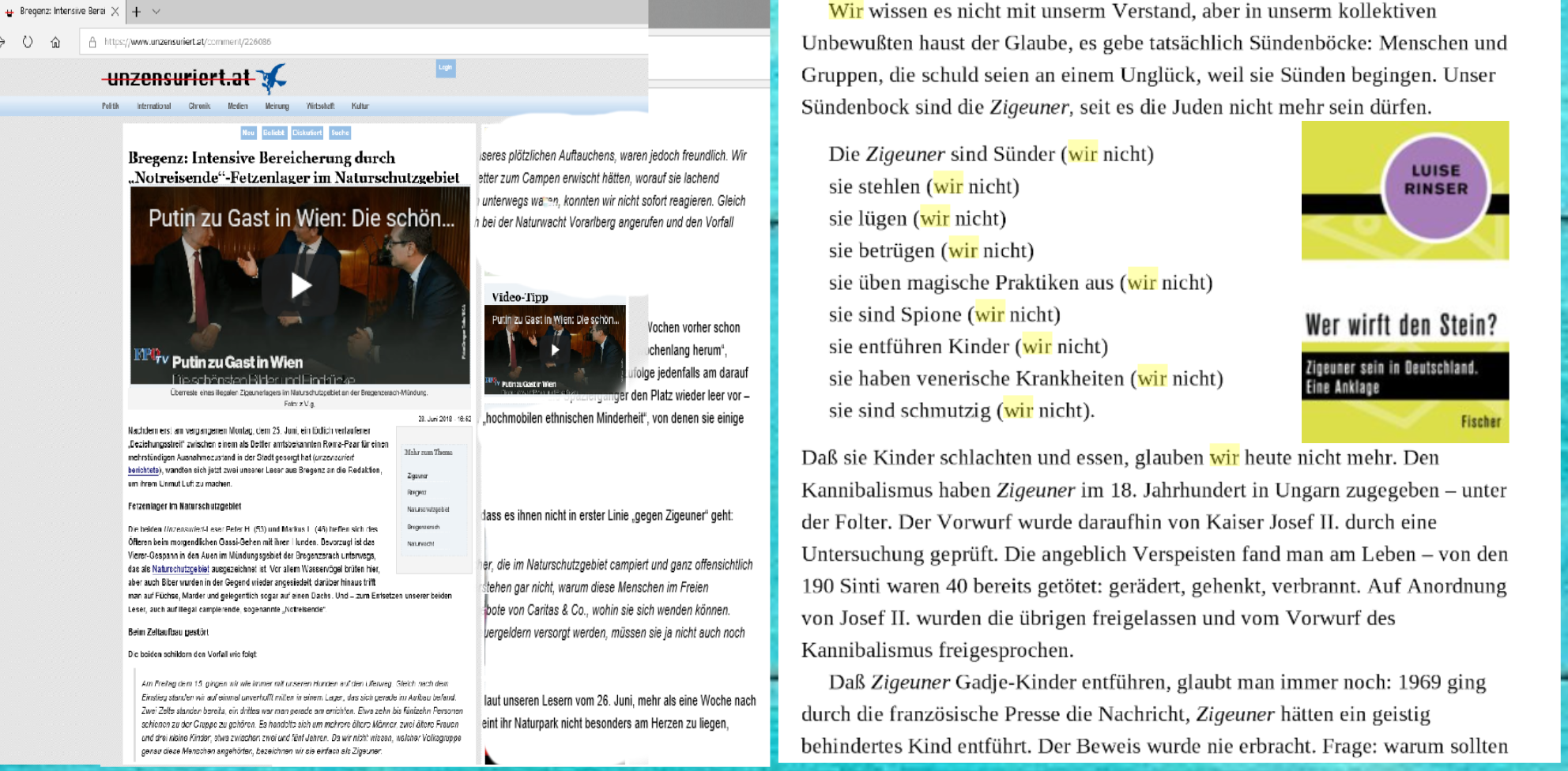The image size is (1568, 771).
Task: Click the padlock site security icon
Action: [92, 42]
